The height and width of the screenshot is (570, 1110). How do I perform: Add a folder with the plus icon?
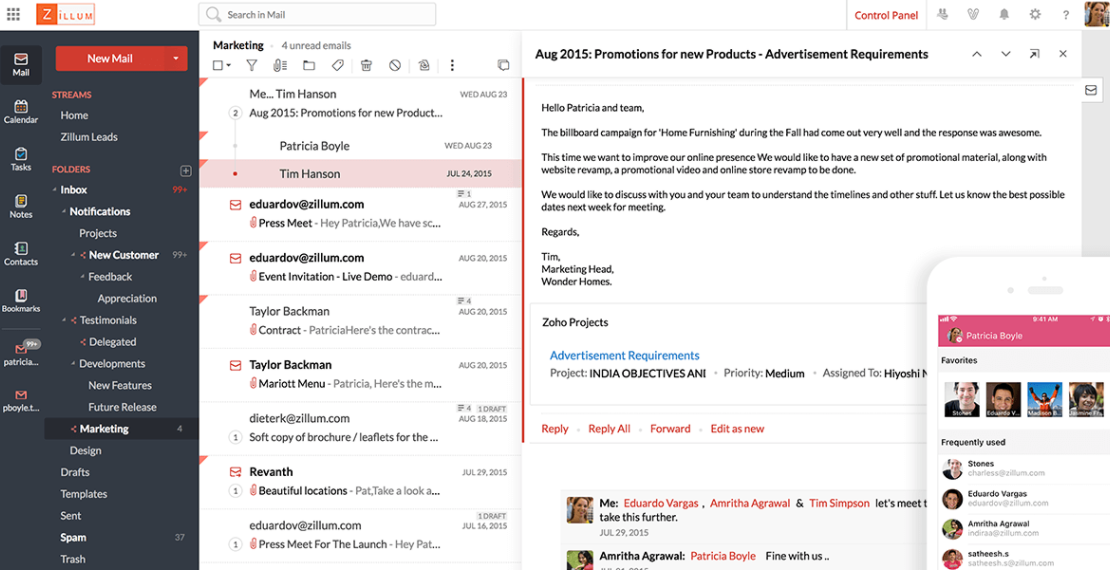(185, 171)
